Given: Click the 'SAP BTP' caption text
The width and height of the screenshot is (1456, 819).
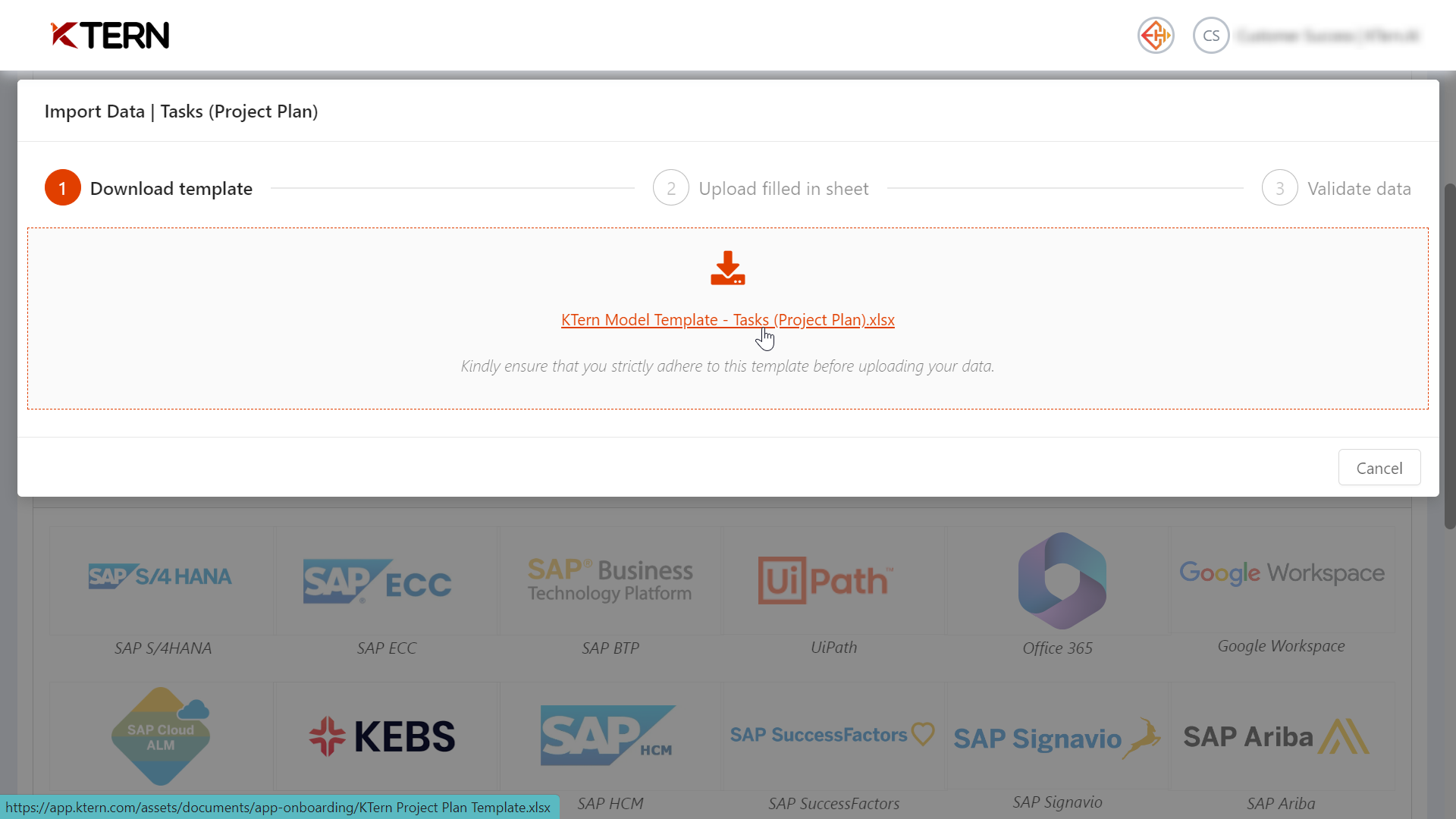Looking at the screenshot, I should (610, 648).
